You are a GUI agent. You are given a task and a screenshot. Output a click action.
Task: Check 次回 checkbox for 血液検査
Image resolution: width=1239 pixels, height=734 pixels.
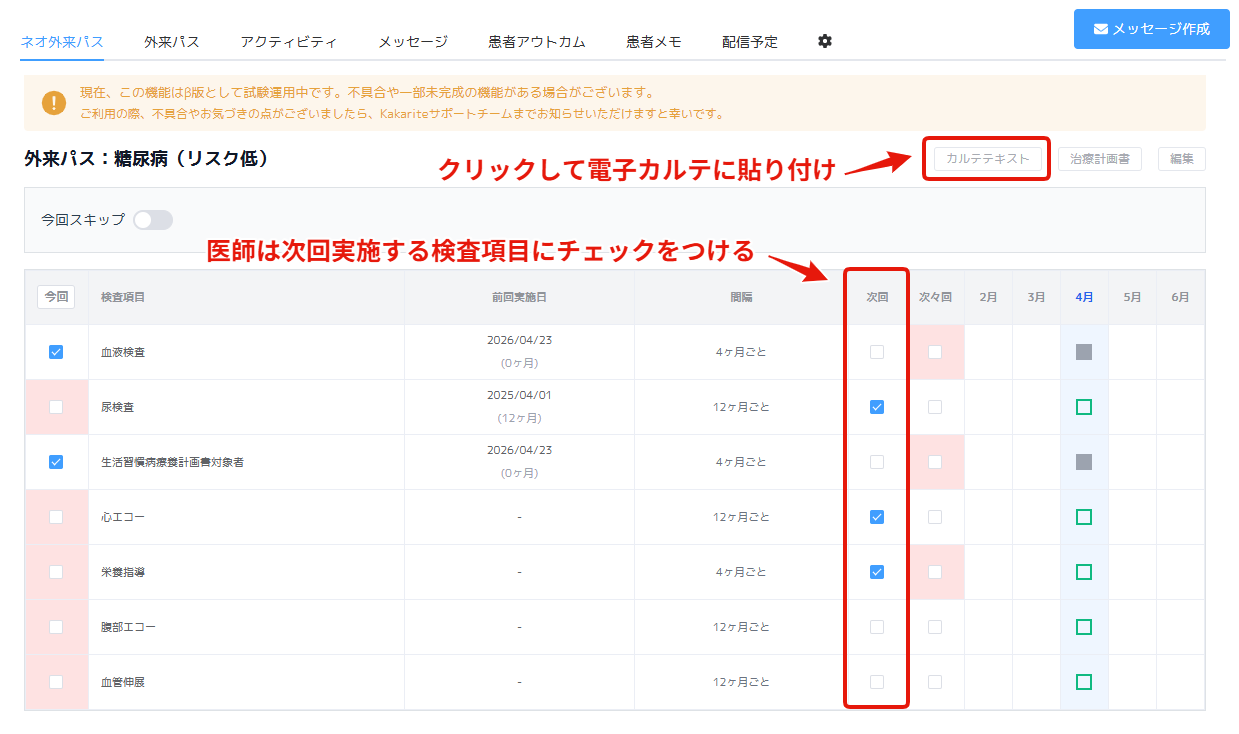pos(877,352)
